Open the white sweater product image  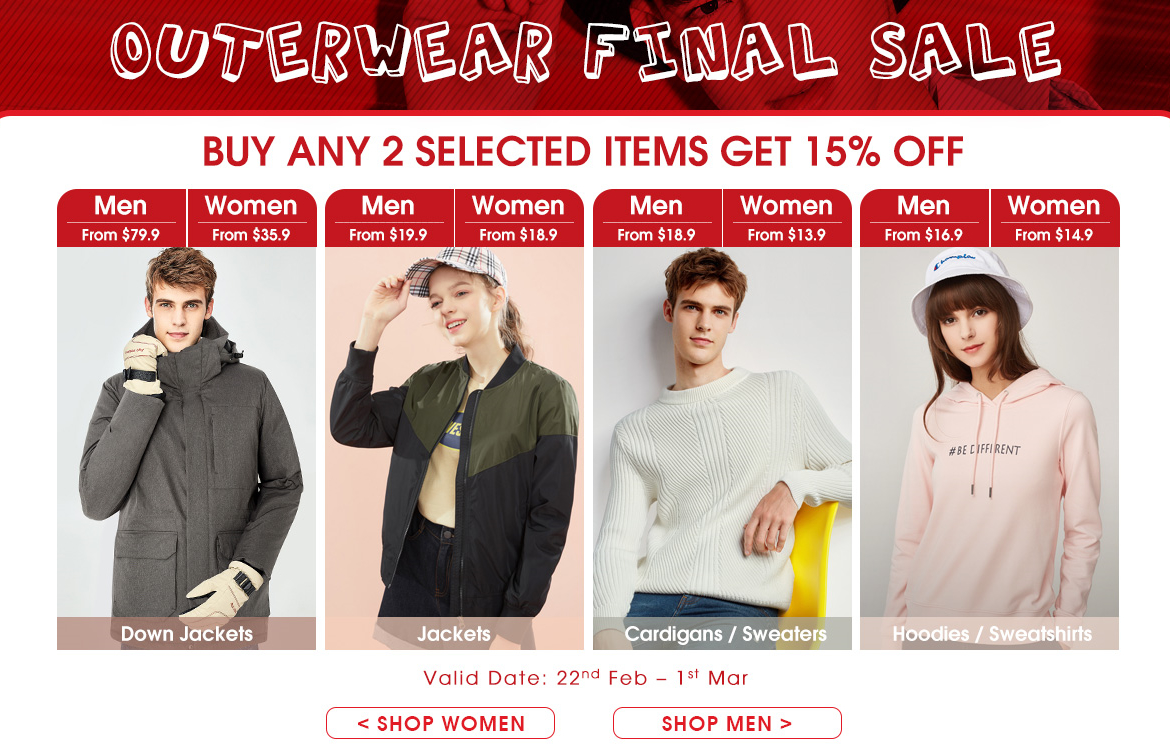[x=722, y=433]
